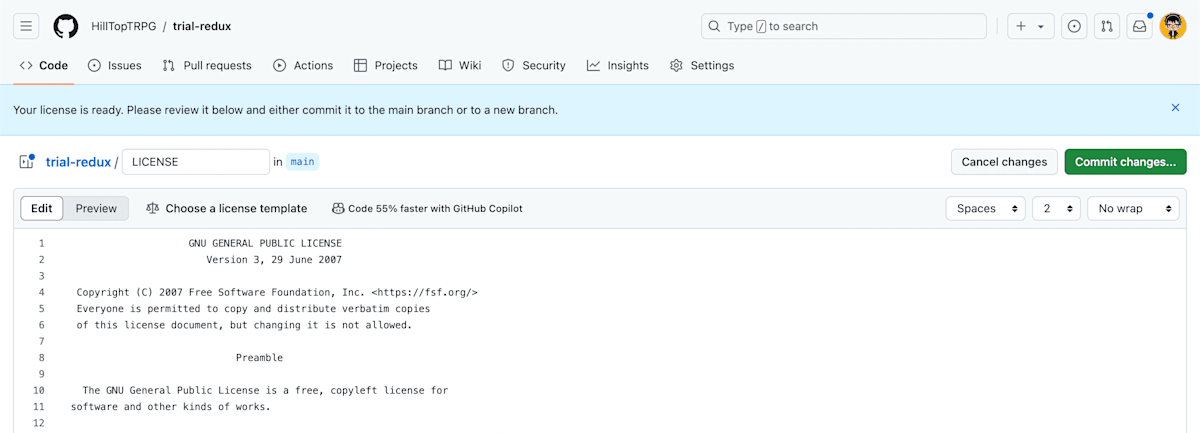This screenshot has width=1200, height=433.
Task: Click line 'software and other kinds of works.'
Action: point(171,407)
